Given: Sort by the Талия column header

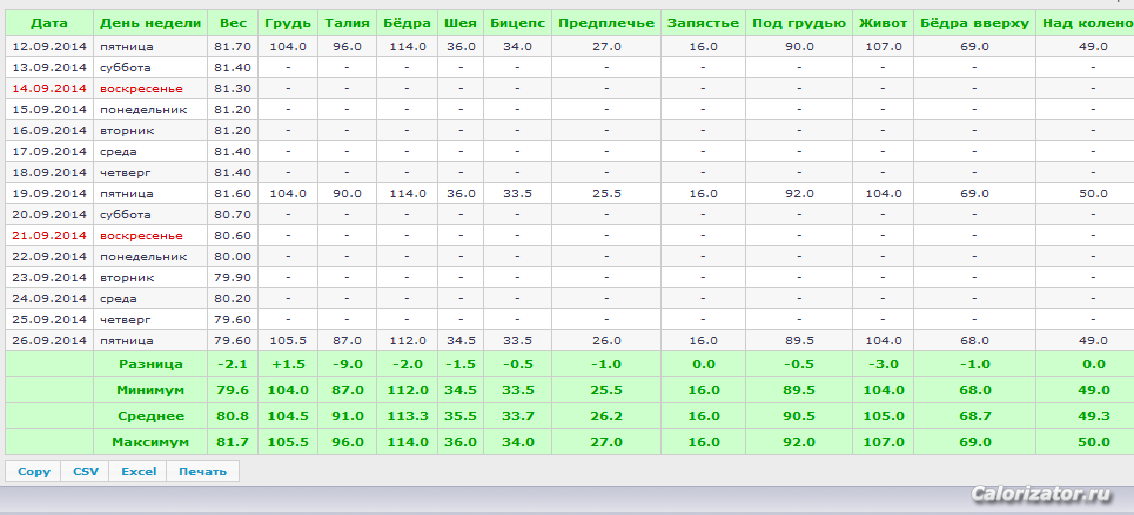Looking at the screenshot, I should coord(346,23).
